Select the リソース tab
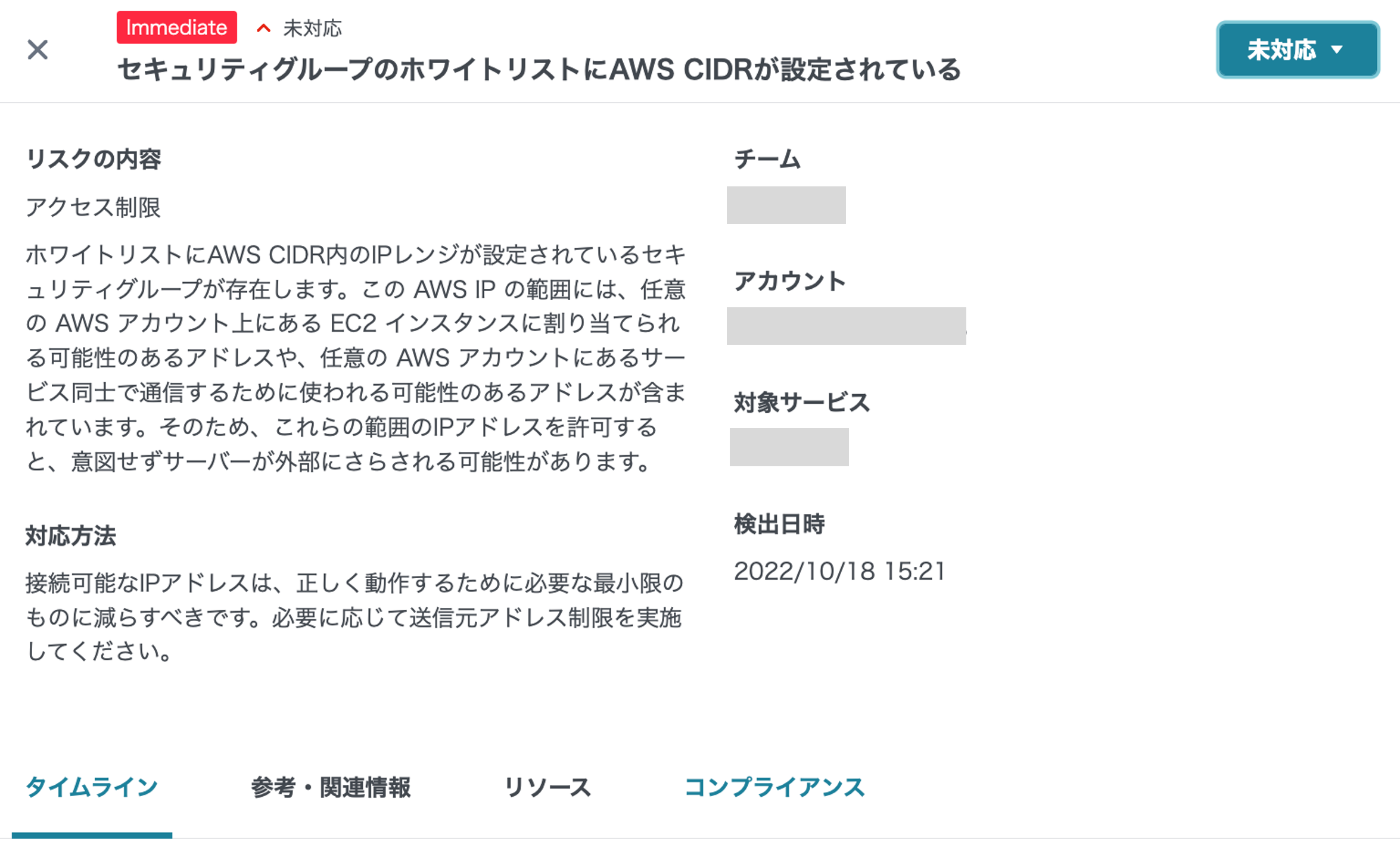 point(547,787)
